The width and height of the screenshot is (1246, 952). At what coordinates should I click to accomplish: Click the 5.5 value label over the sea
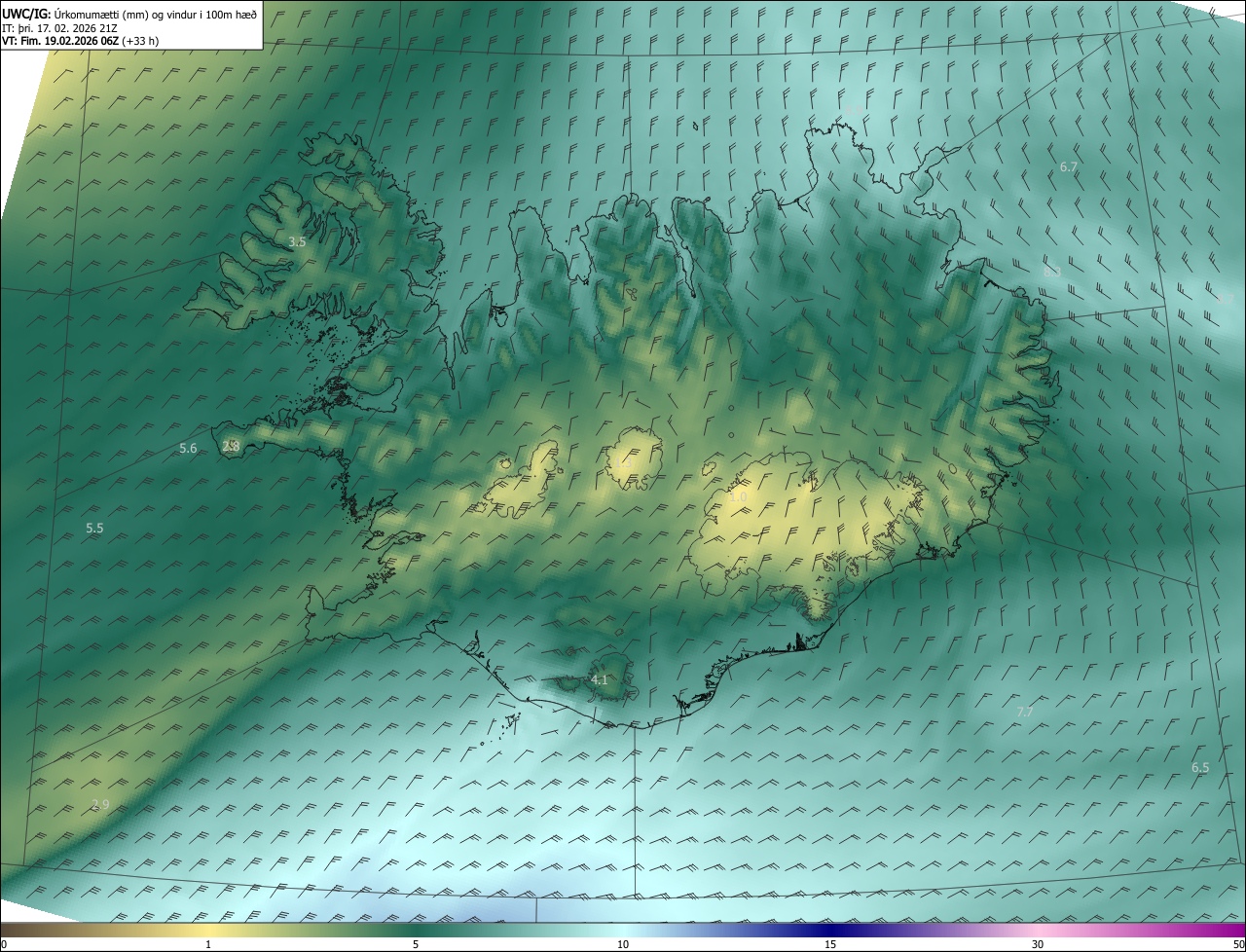(x=94, y=528)
